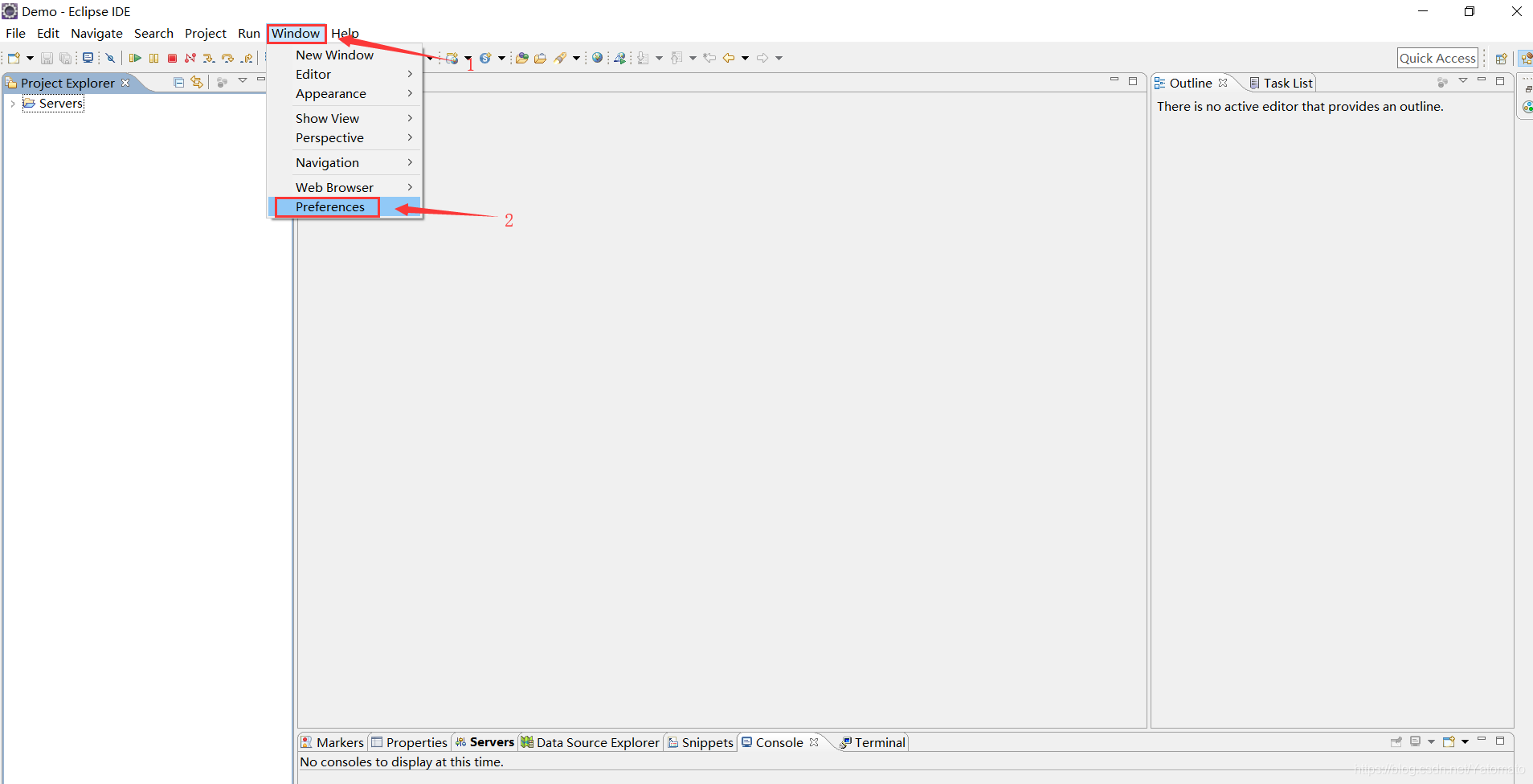Expand the Appearance submenu
This screenshot has height=784, width=1533.
[x=345, y=94]
